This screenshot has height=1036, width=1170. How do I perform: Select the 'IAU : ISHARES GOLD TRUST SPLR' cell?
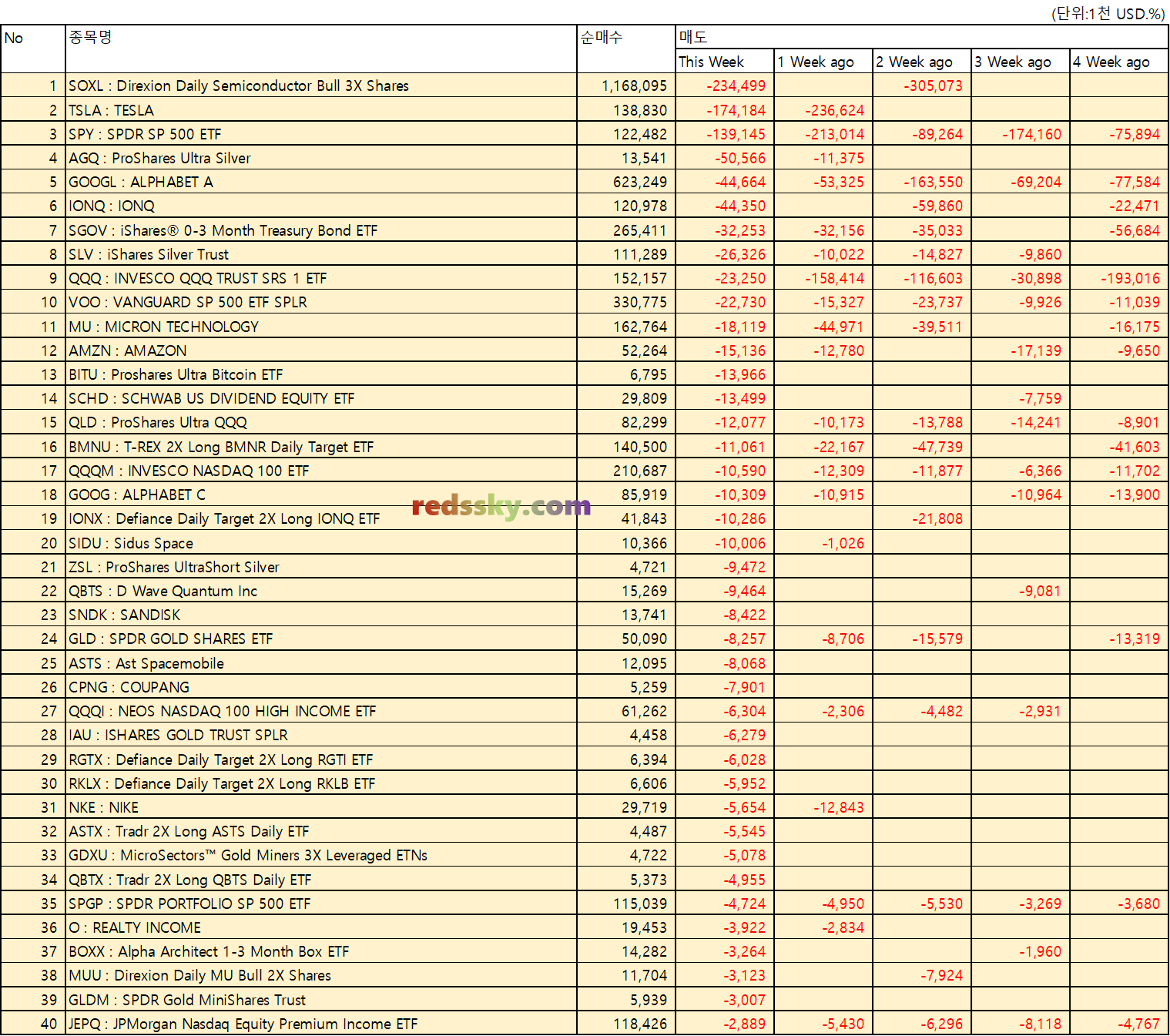coord(321,735)
